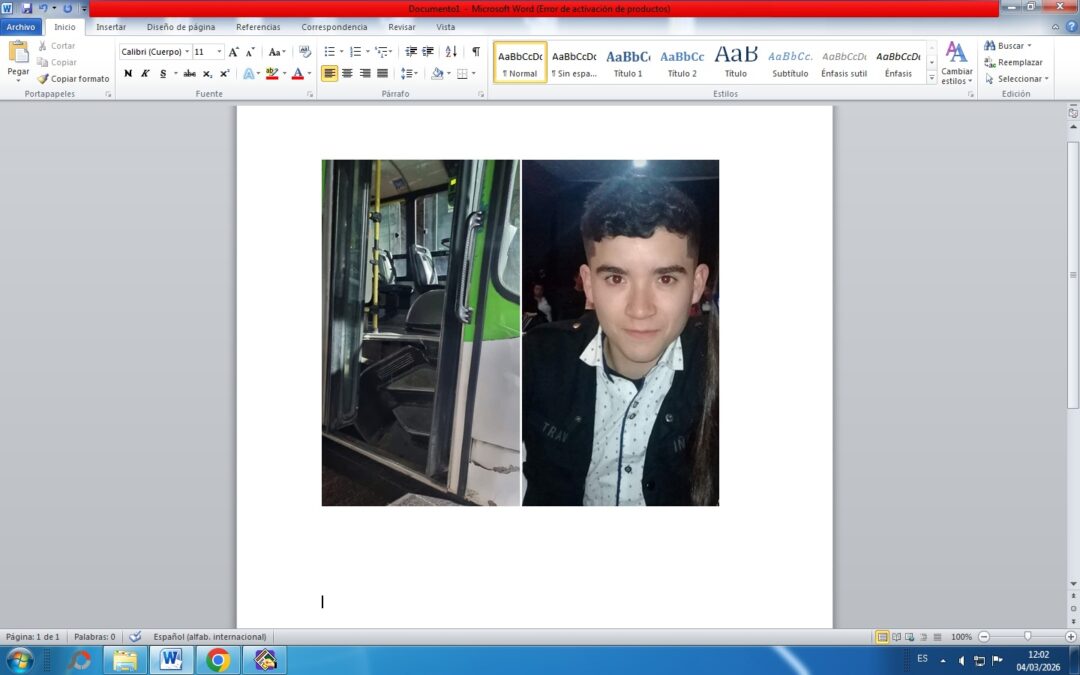Apply bulleted list formatting
This screenshot has height=675, width=1080.
pyautogui.click(x=330, y=52)
